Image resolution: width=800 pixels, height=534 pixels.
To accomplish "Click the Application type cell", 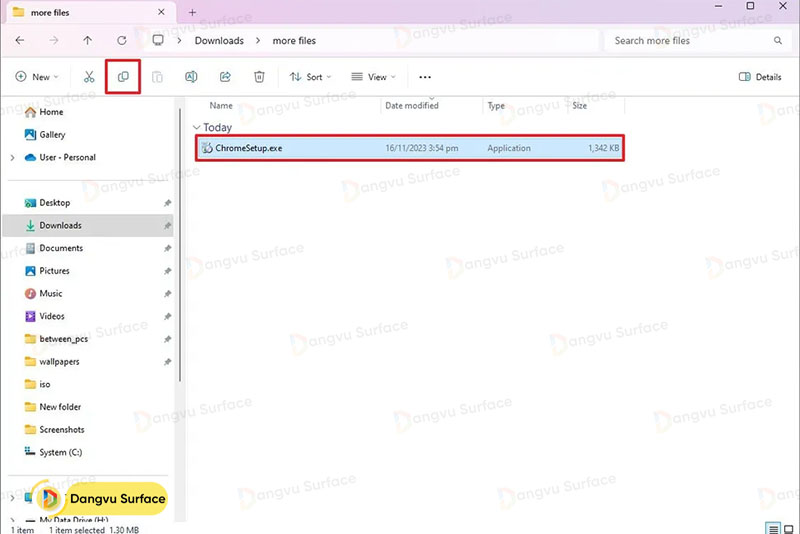I will pyautogui.click(x=509, y=148).
